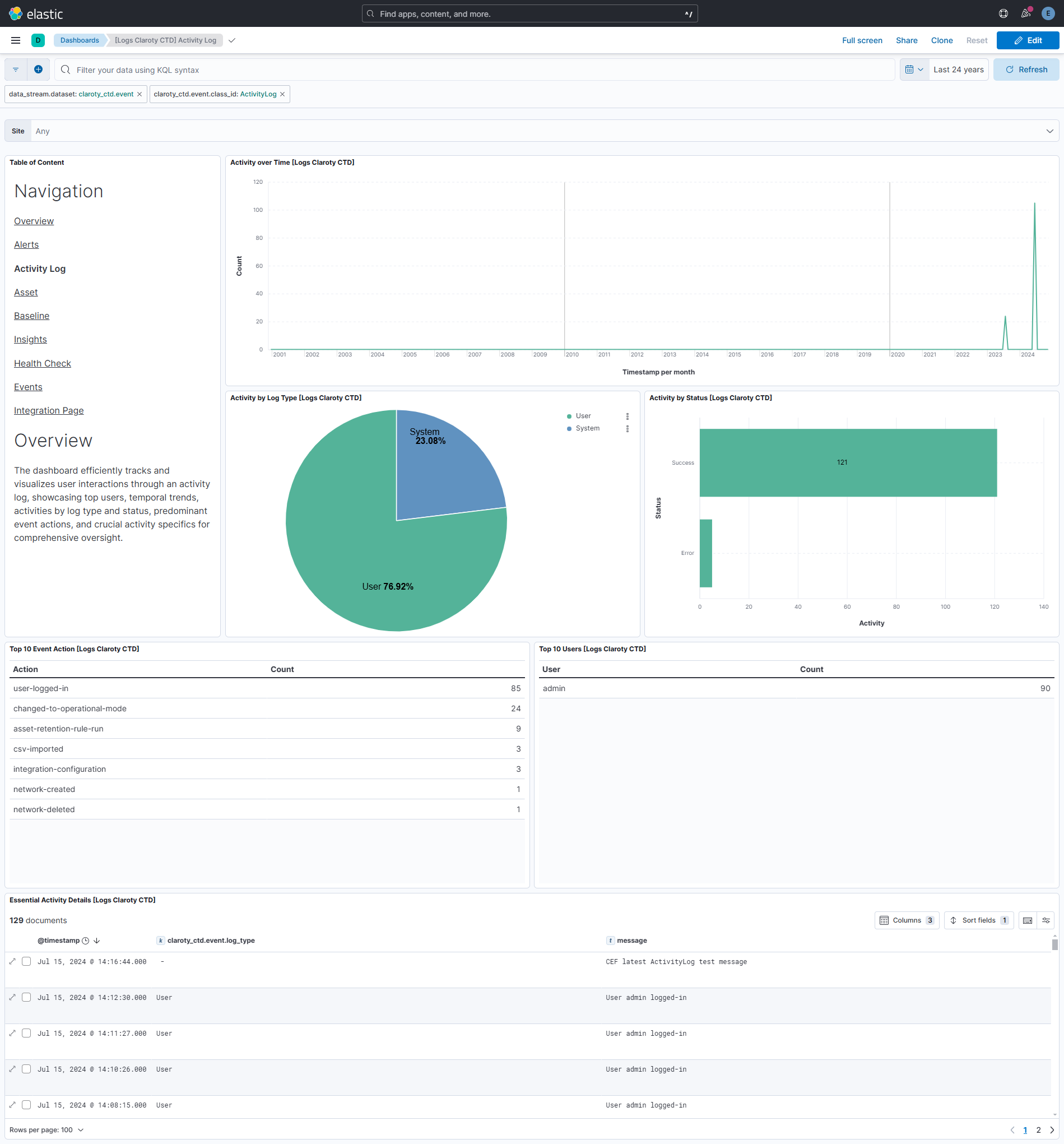
Task: Open the date picker calendar icon
Action: point(911,69)
